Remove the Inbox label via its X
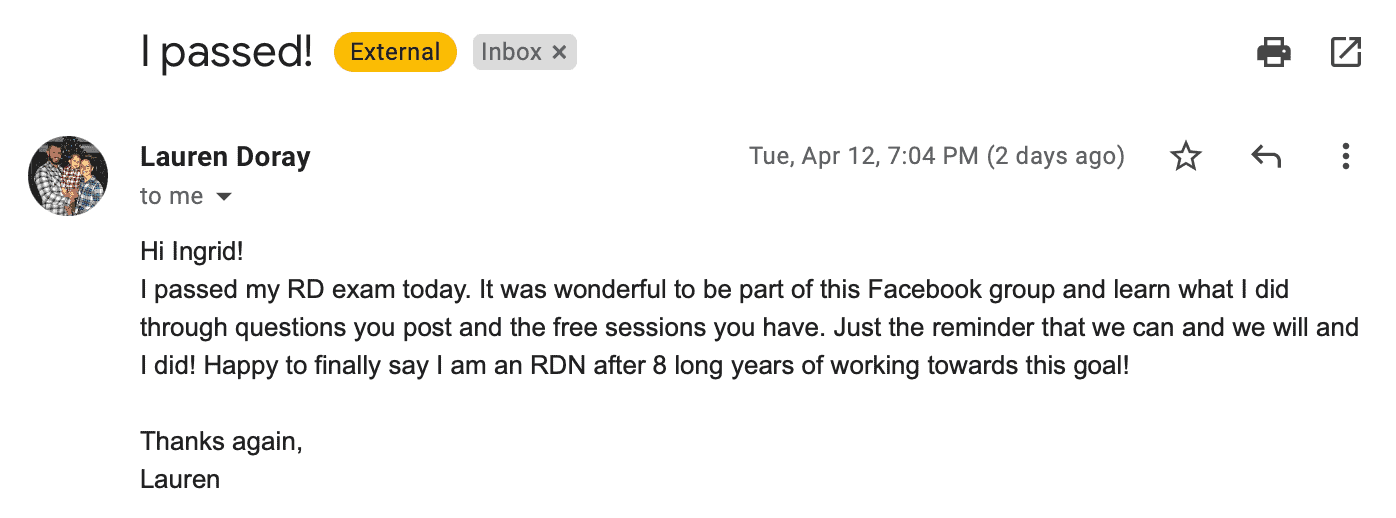The height and width of the screenshot is (518, 1396). pos(560,52)
